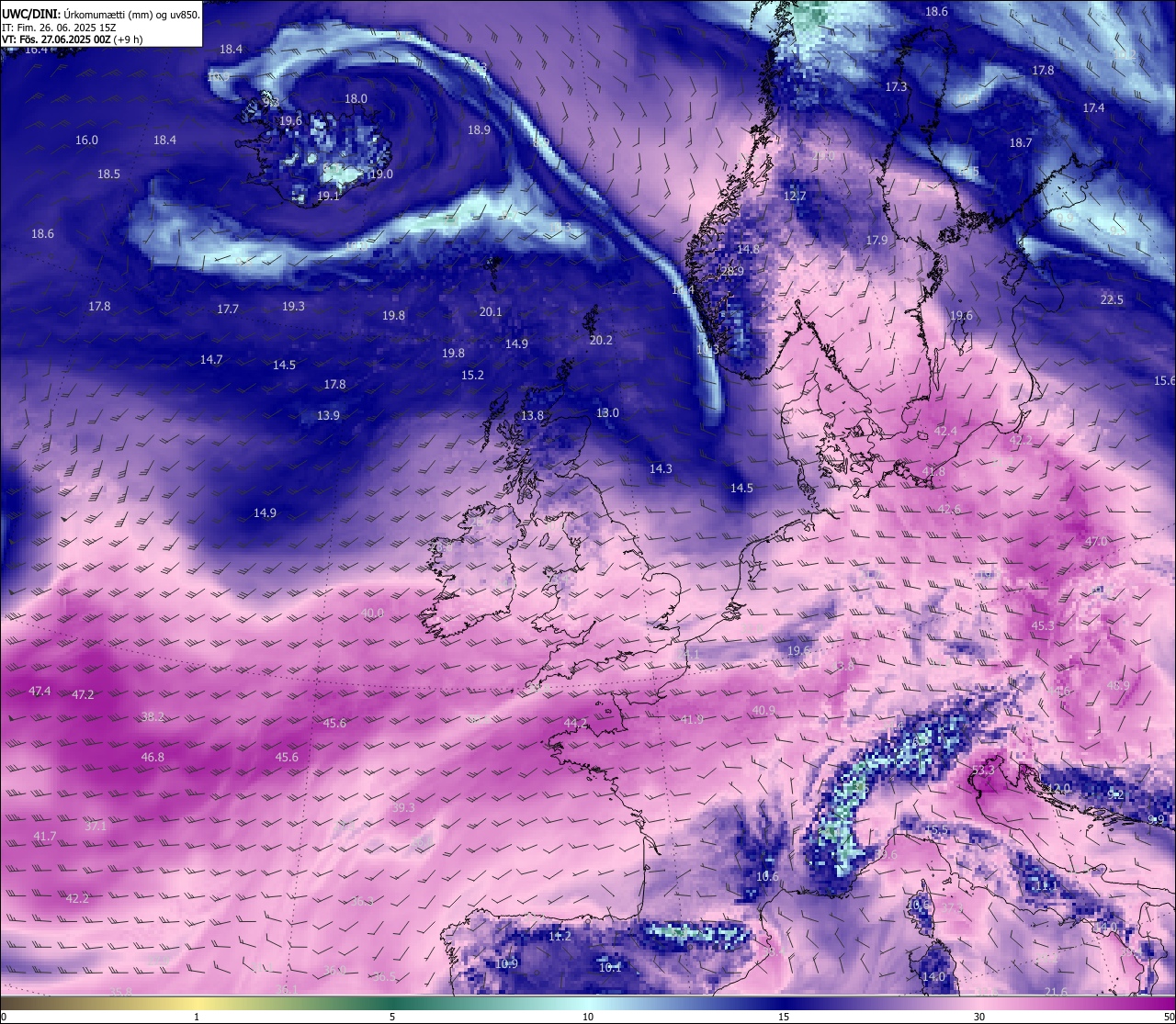Click the 15.2 value label
The height and width of the screenshot is (1024, 1176).
point(472,376)
